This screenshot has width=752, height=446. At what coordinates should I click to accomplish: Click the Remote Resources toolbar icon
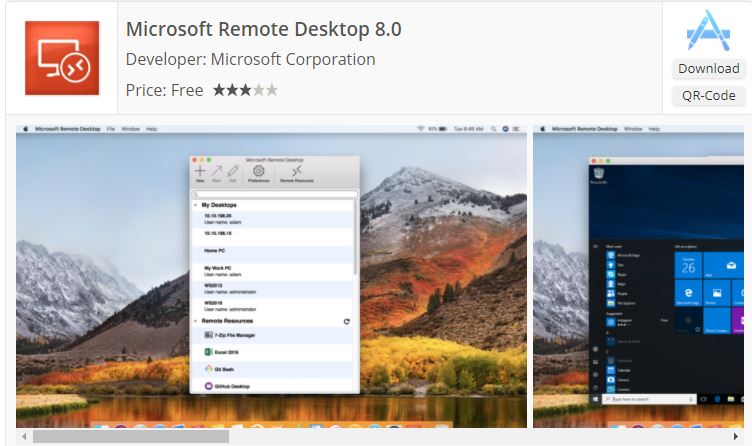pos(296,174)
